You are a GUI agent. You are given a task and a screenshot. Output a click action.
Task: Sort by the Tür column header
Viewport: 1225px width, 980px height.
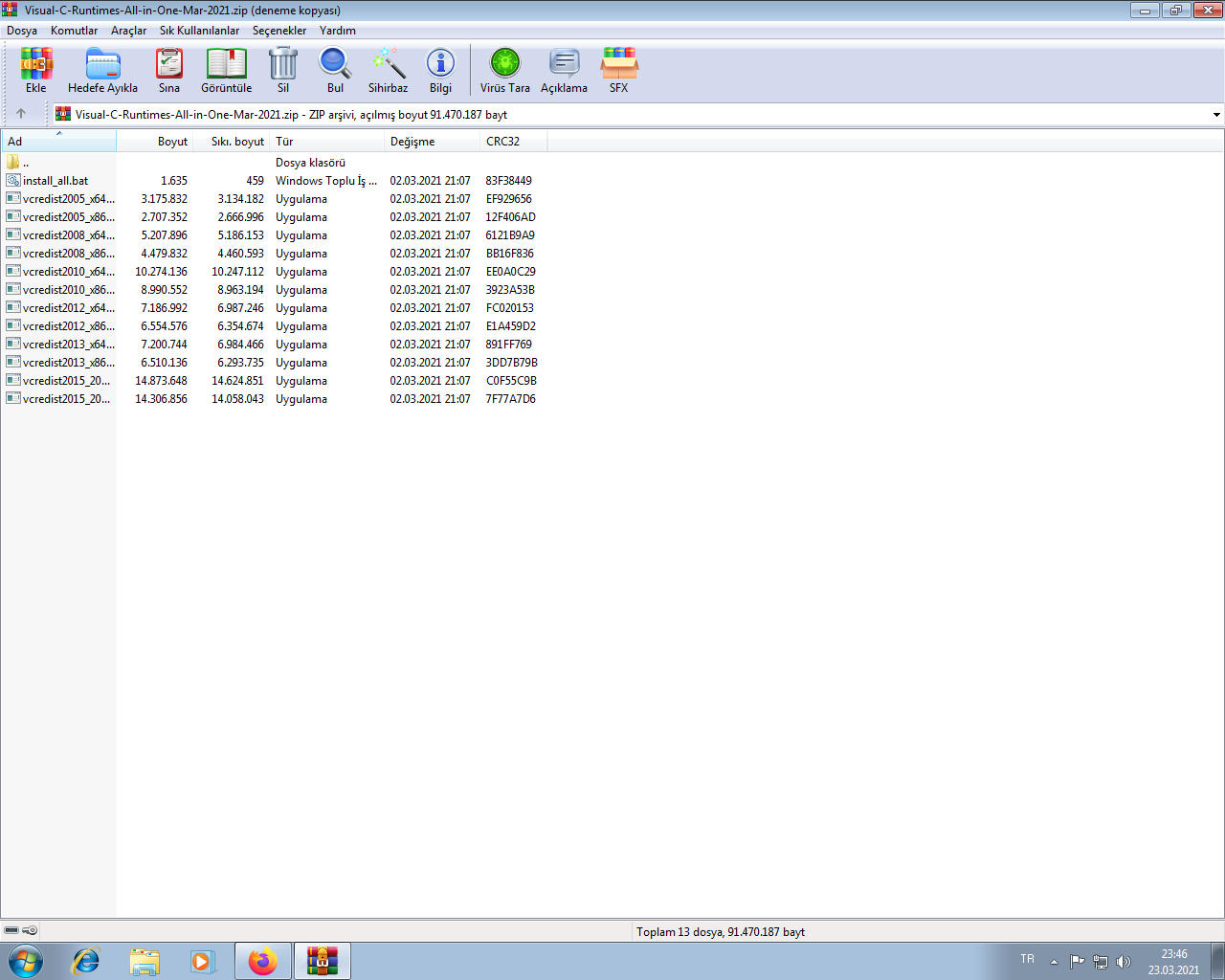[x=327, y=141]
